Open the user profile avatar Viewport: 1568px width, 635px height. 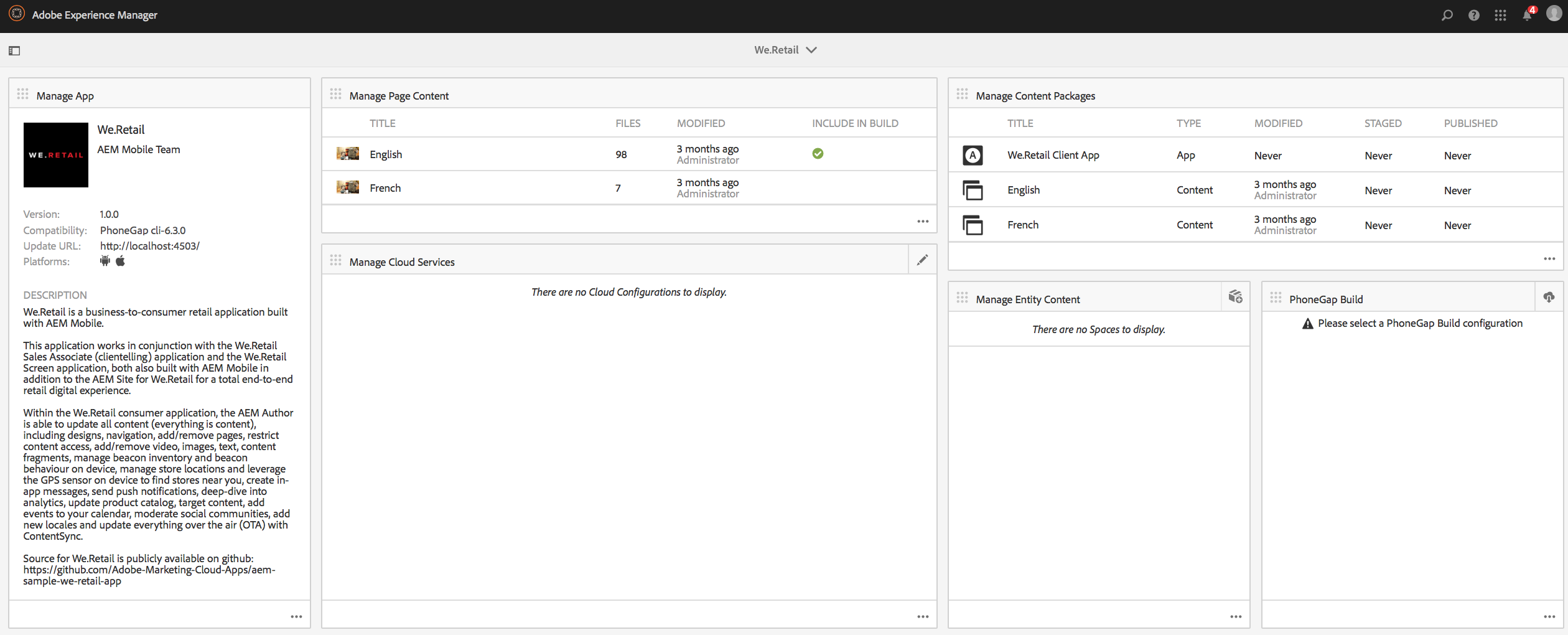1554,14
